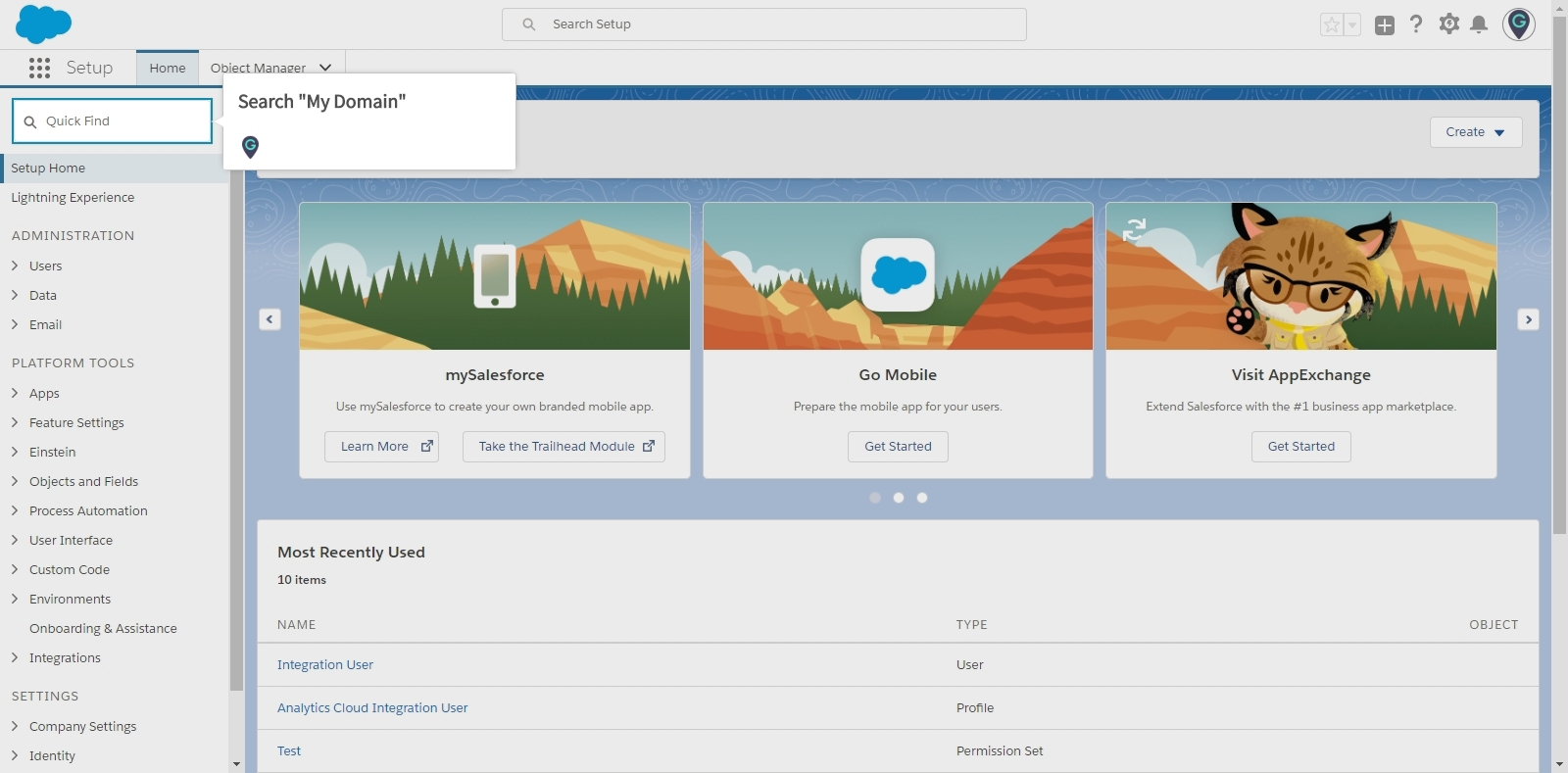Click the TYPE column header
1568x773 pixels.
[x=972, y=625]
